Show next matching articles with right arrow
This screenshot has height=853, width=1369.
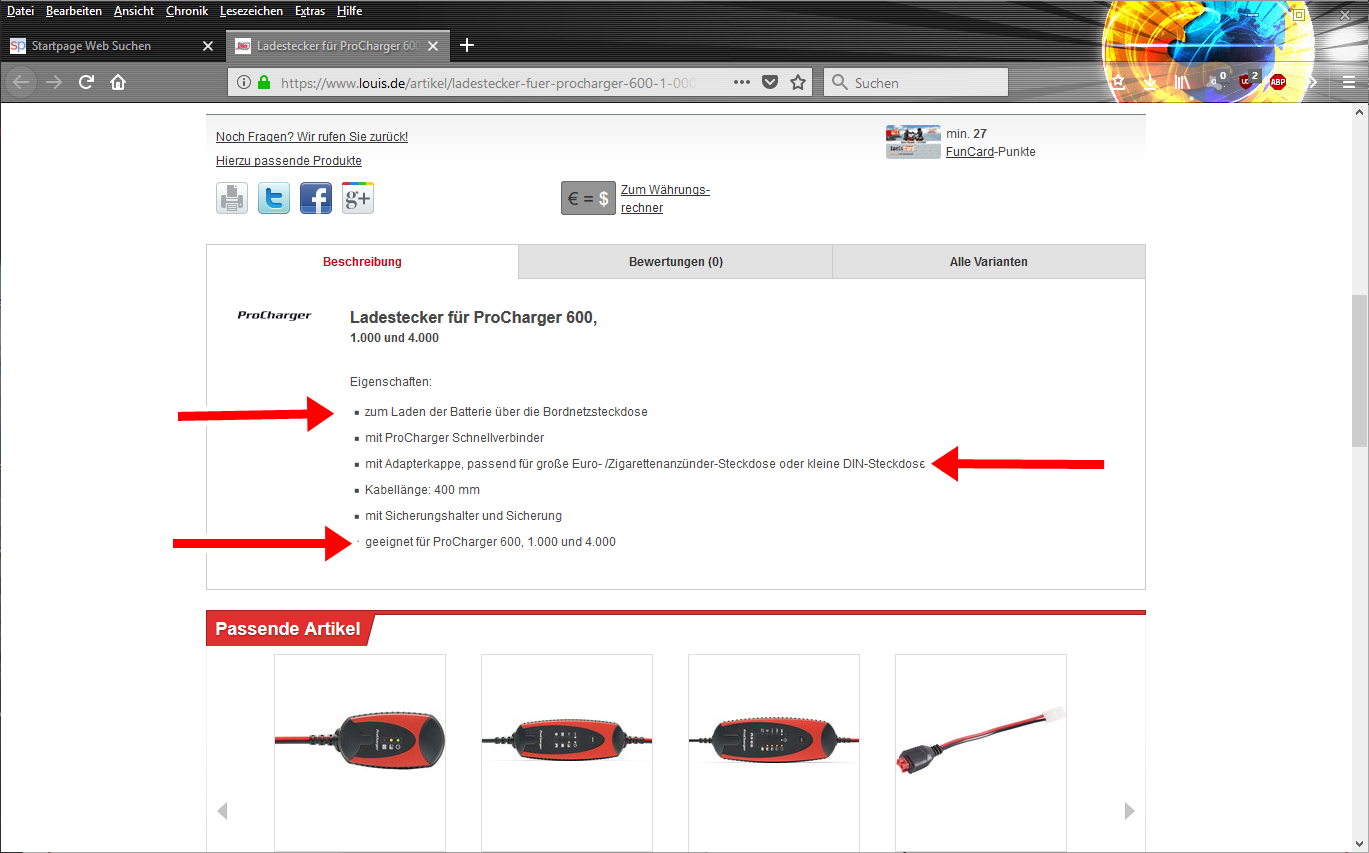tap(1130, 811)
